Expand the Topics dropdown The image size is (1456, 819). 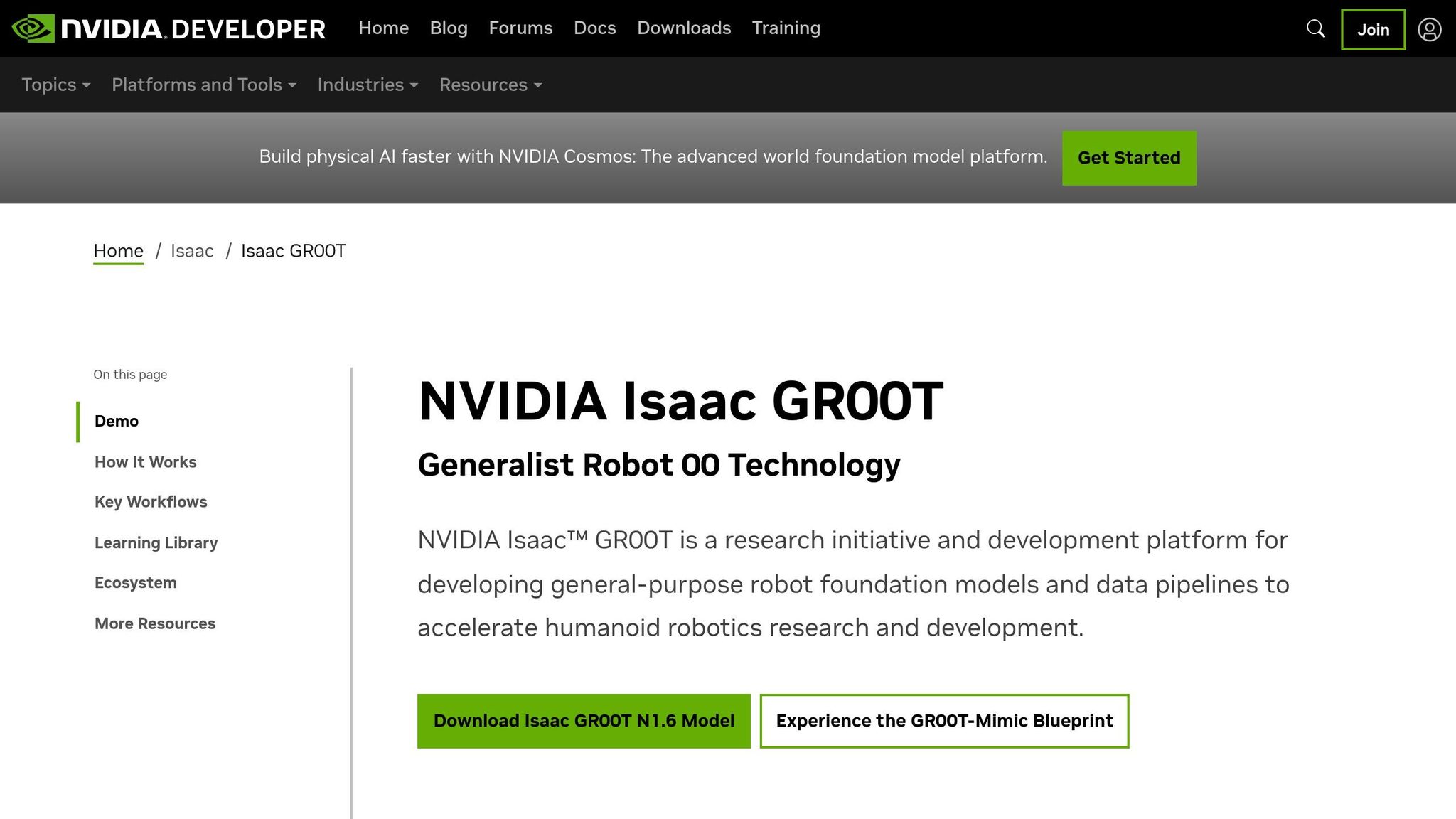coord(55,85)
